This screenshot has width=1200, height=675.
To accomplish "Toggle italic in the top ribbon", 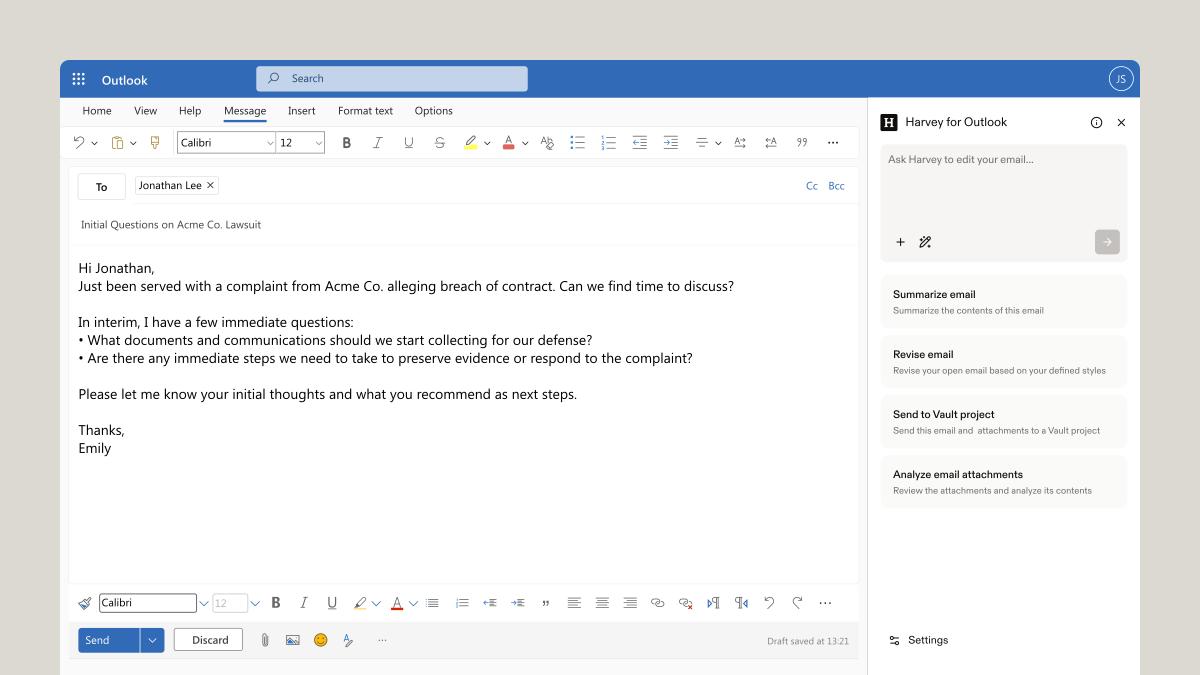I will click(377, 143).
